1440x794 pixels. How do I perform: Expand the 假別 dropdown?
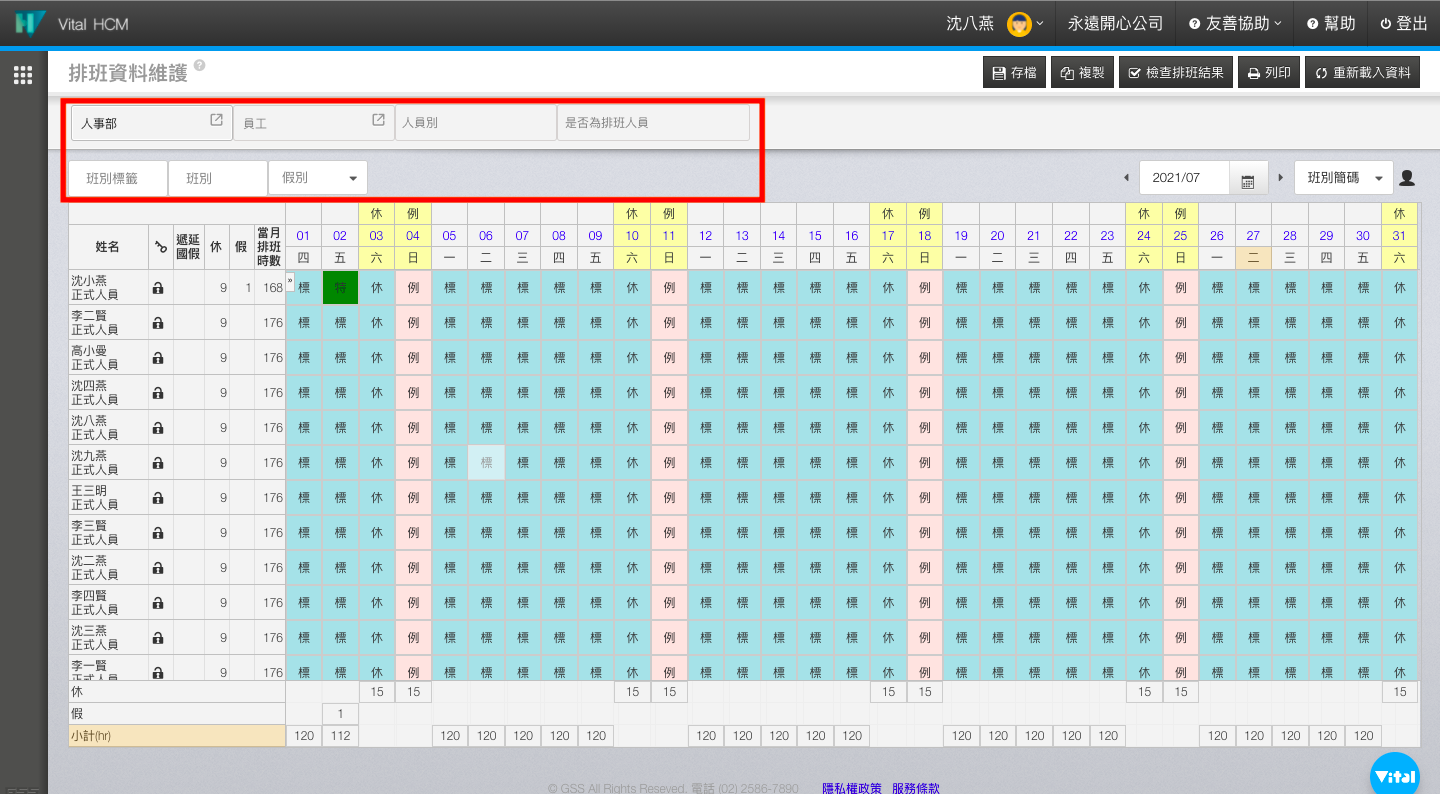(x=318, y=178)
